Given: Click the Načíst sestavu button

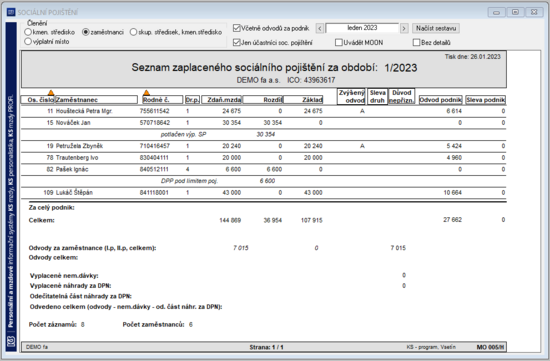Looking at the screenshot, I should point(436,28).
